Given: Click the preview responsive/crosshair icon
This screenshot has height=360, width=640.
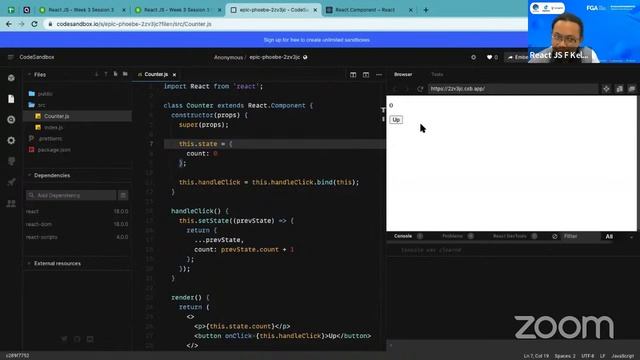Looking at the screenshot, I should click(x=606, y=89).
